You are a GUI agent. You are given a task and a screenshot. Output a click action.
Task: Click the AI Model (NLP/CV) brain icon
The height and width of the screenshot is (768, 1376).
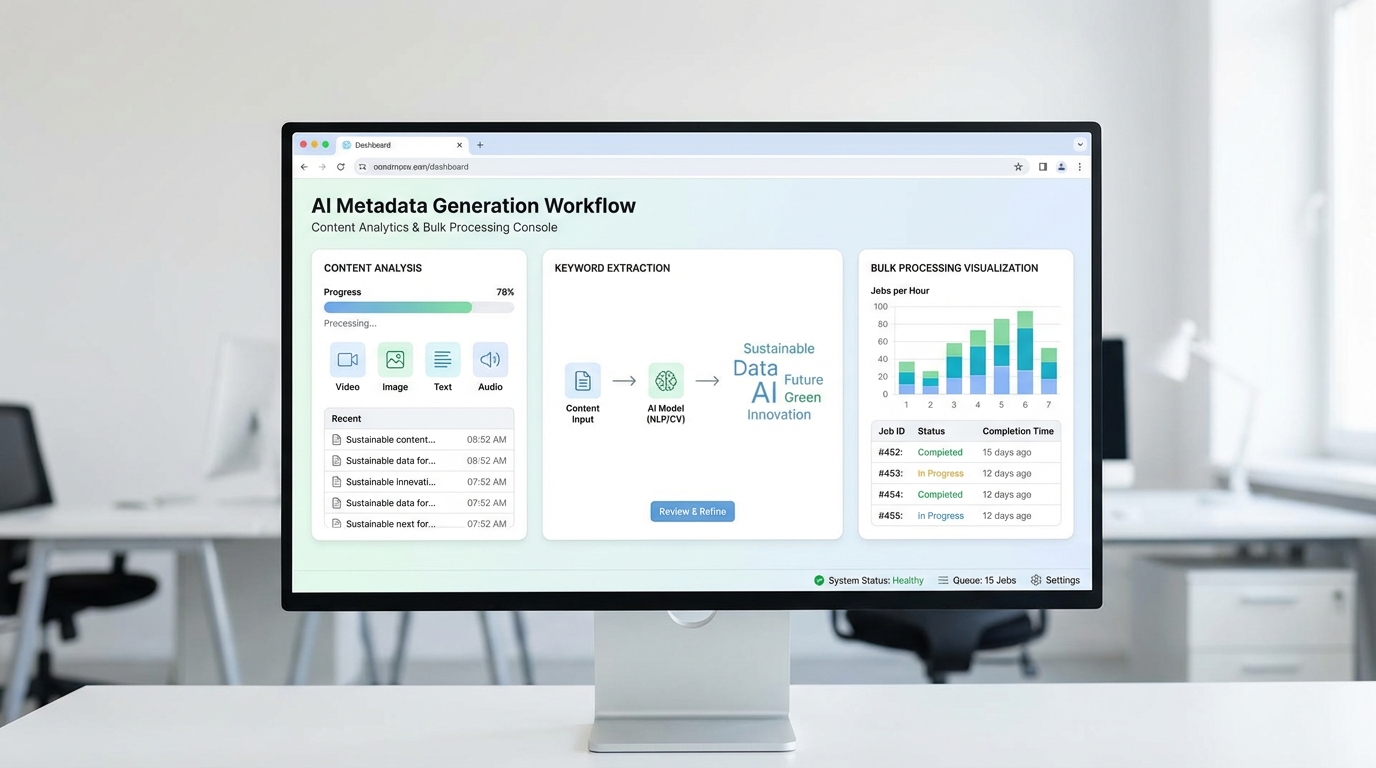click(x=665, y=381)
